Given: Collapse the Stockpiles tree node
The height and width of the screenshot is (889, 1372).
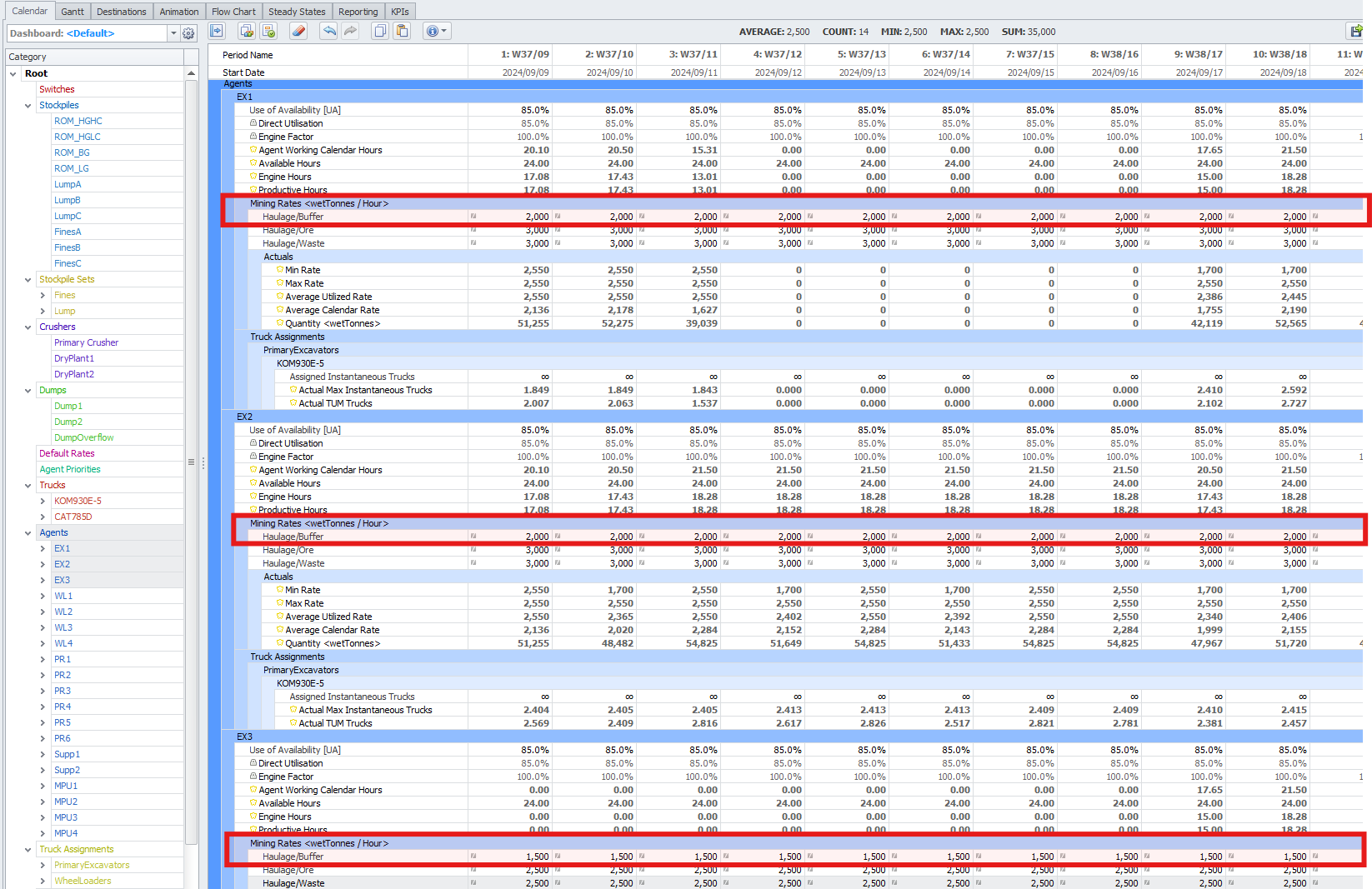Looking at the screenshot, I should [x=28, y=106].
